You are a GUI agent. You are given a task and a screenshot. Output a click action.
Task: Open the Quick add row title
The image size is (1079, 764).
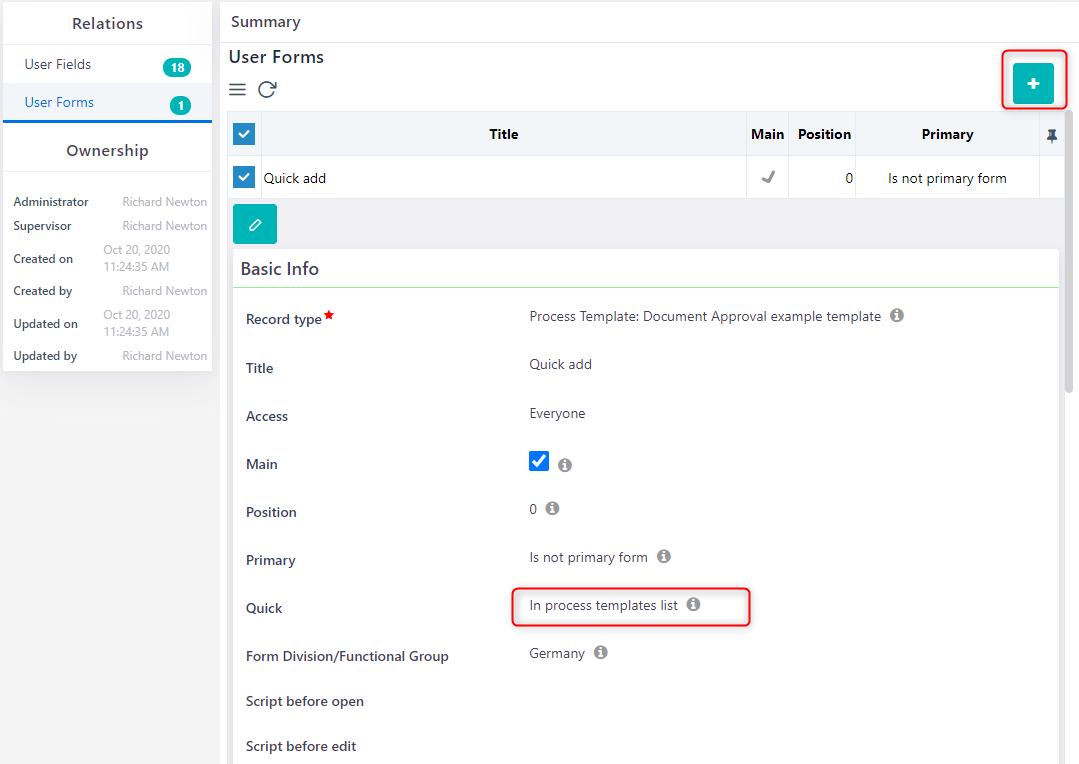295,179
